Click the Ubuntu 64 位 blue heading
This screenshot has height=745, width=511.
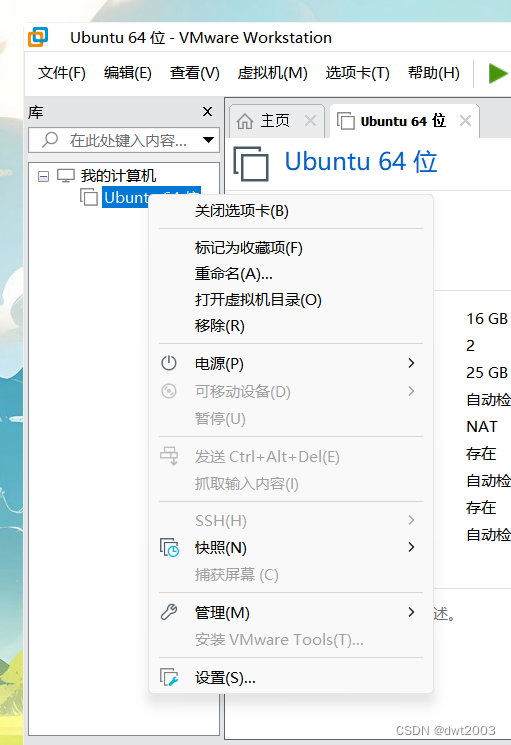point(360,162)
